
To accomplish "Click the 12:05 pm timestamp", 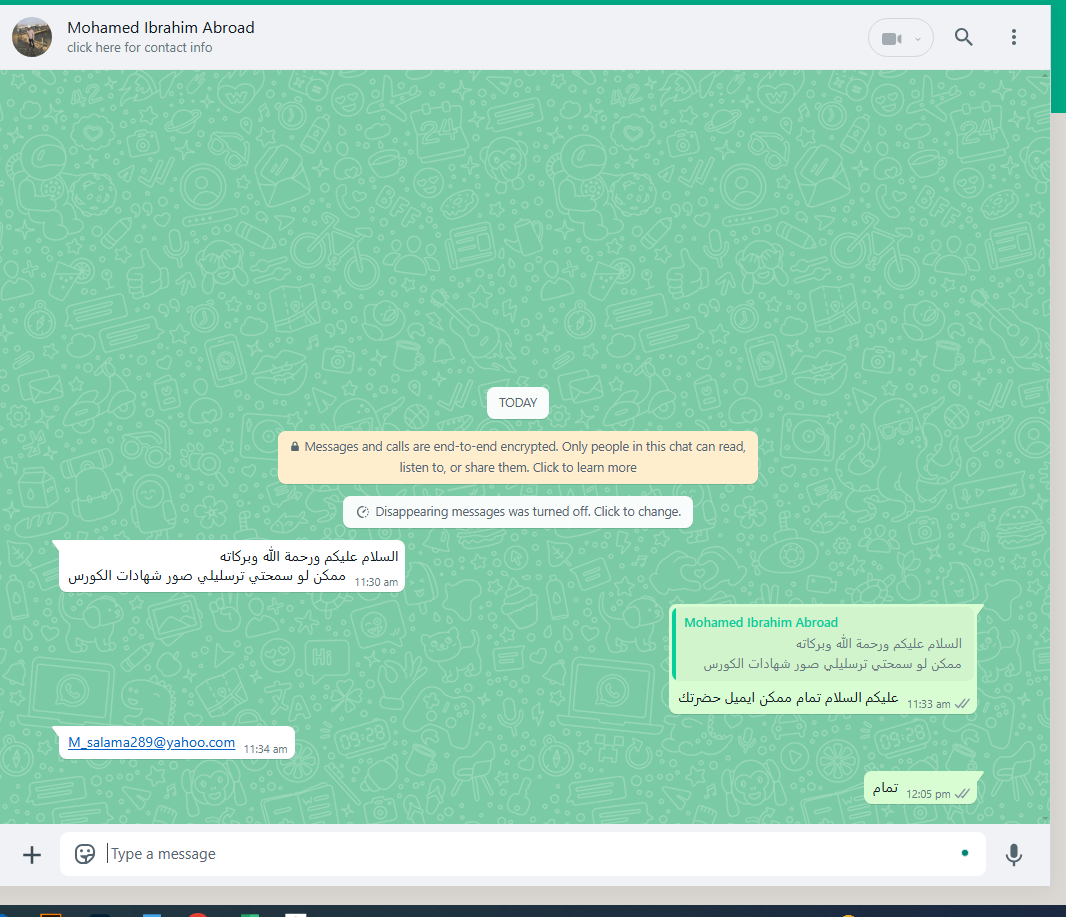I will (x=928, y=794).
